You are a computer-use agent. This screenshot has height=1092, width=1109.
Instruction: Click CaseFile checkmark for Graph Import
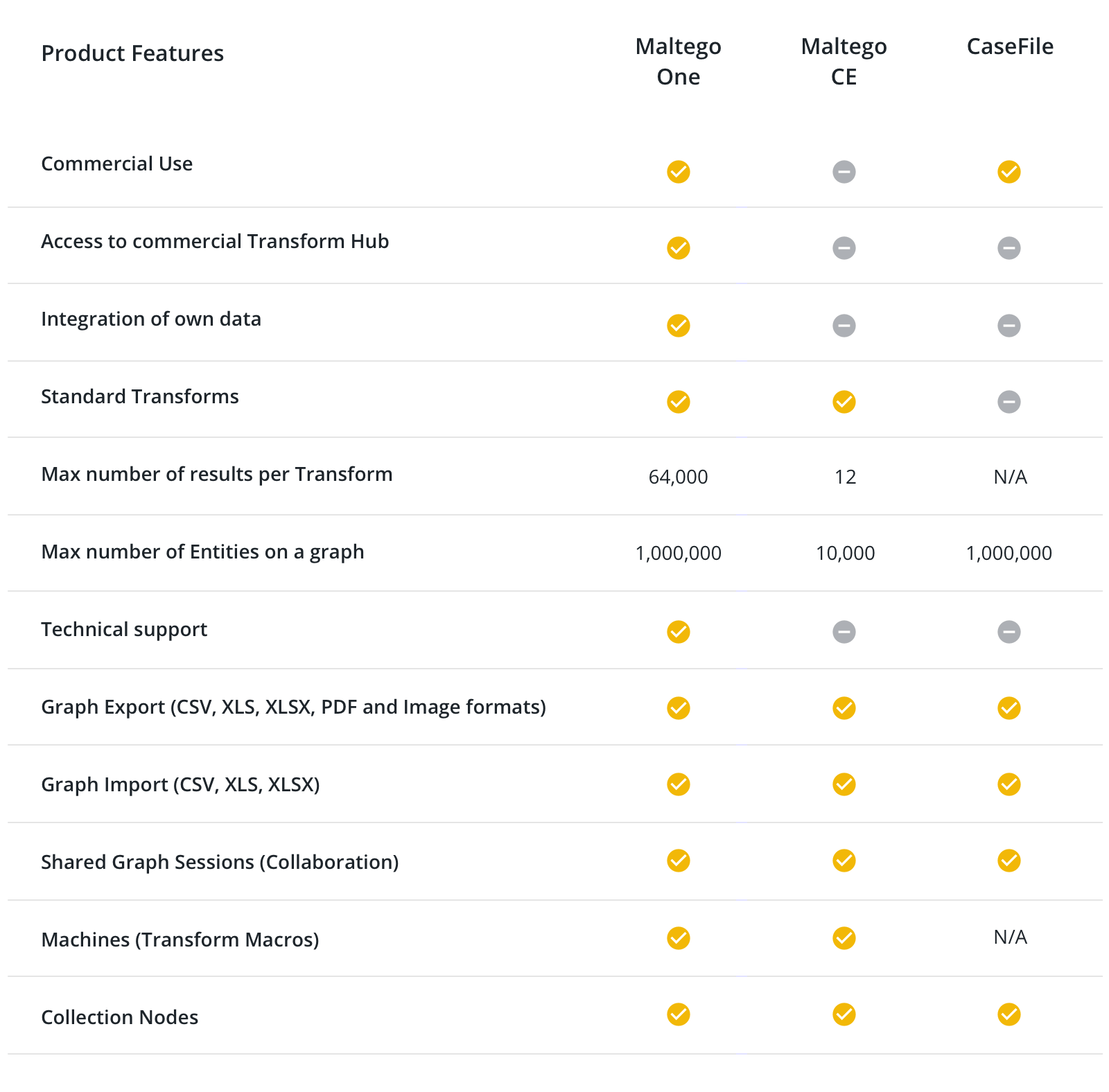(x=1008, y=784)
